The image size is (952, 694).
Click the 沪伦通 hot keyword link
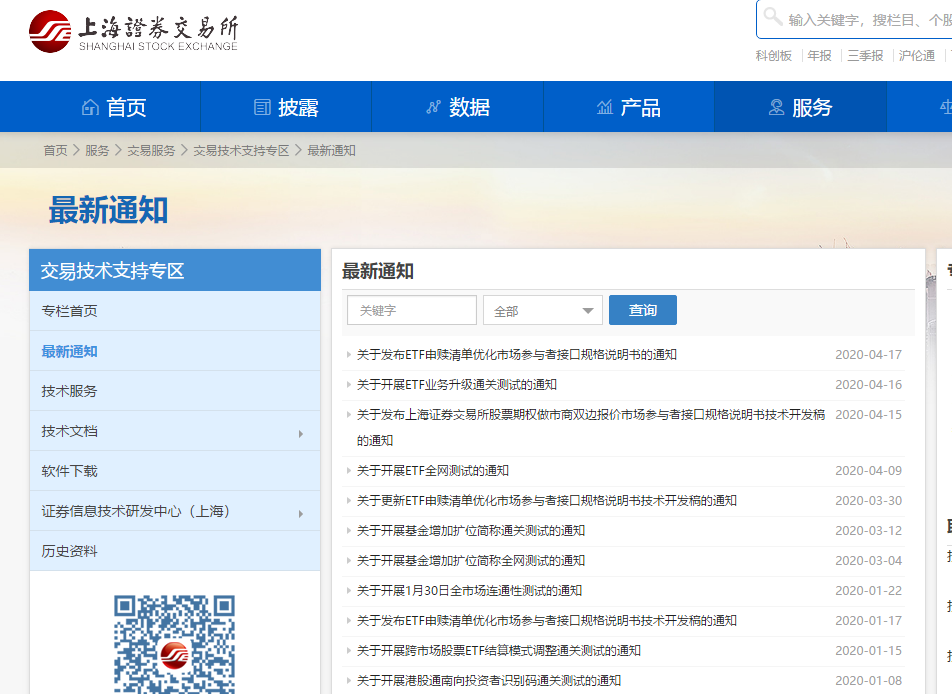pyautogui.click(x=917, y=56)
